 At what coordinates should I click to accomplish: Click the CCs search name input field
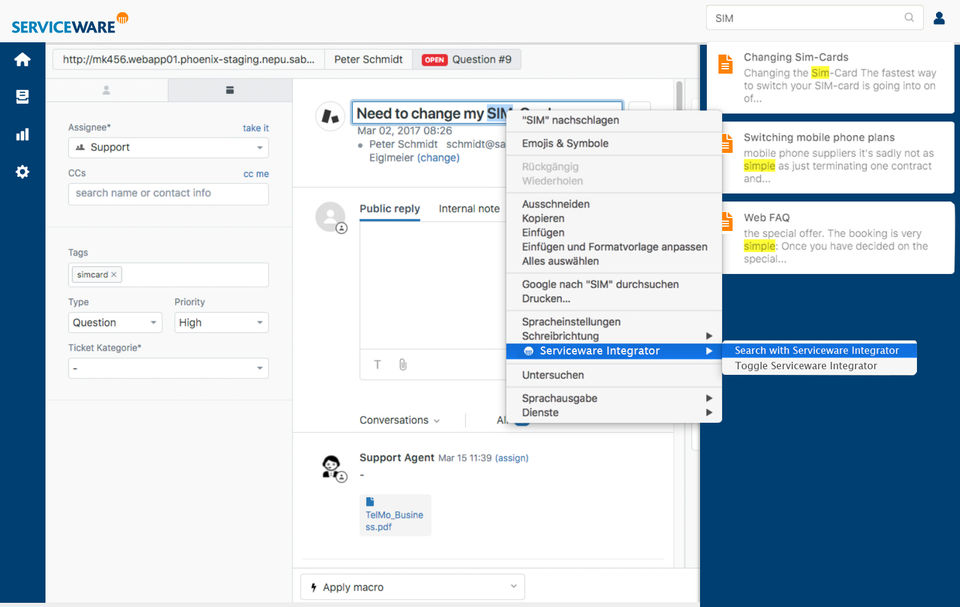168,194
